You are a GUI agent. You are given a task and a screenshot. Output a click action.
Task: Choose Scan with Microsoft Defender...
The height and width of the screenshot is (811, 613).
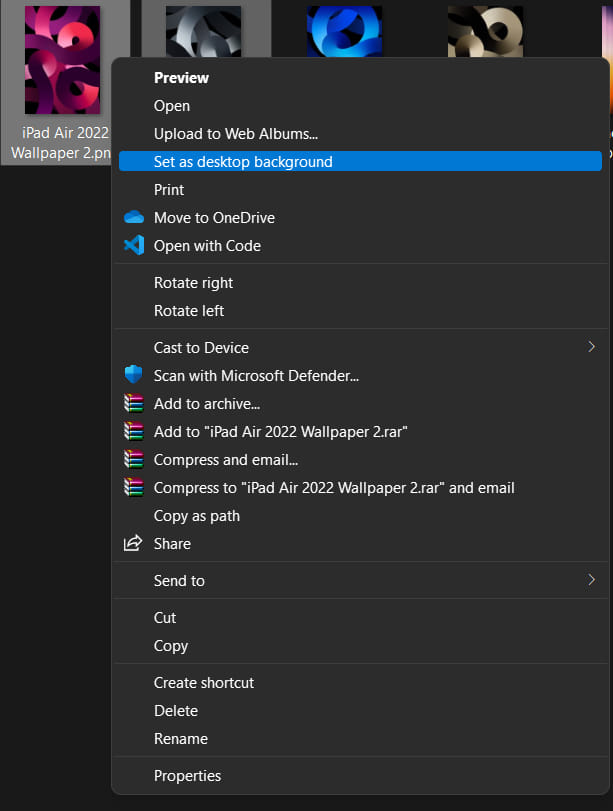tap(360, 376)
